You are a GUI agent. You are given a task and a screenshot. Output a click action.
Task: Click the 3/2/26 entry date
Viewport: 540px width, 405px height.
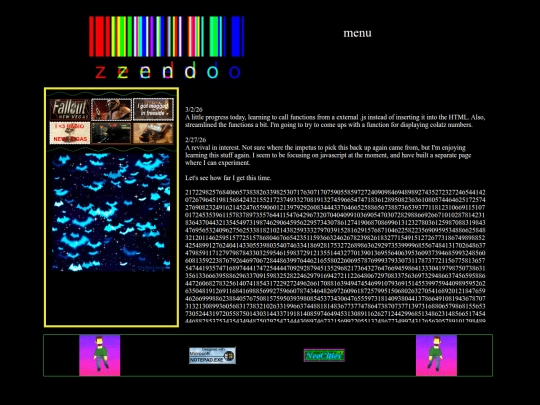(194, 110)
